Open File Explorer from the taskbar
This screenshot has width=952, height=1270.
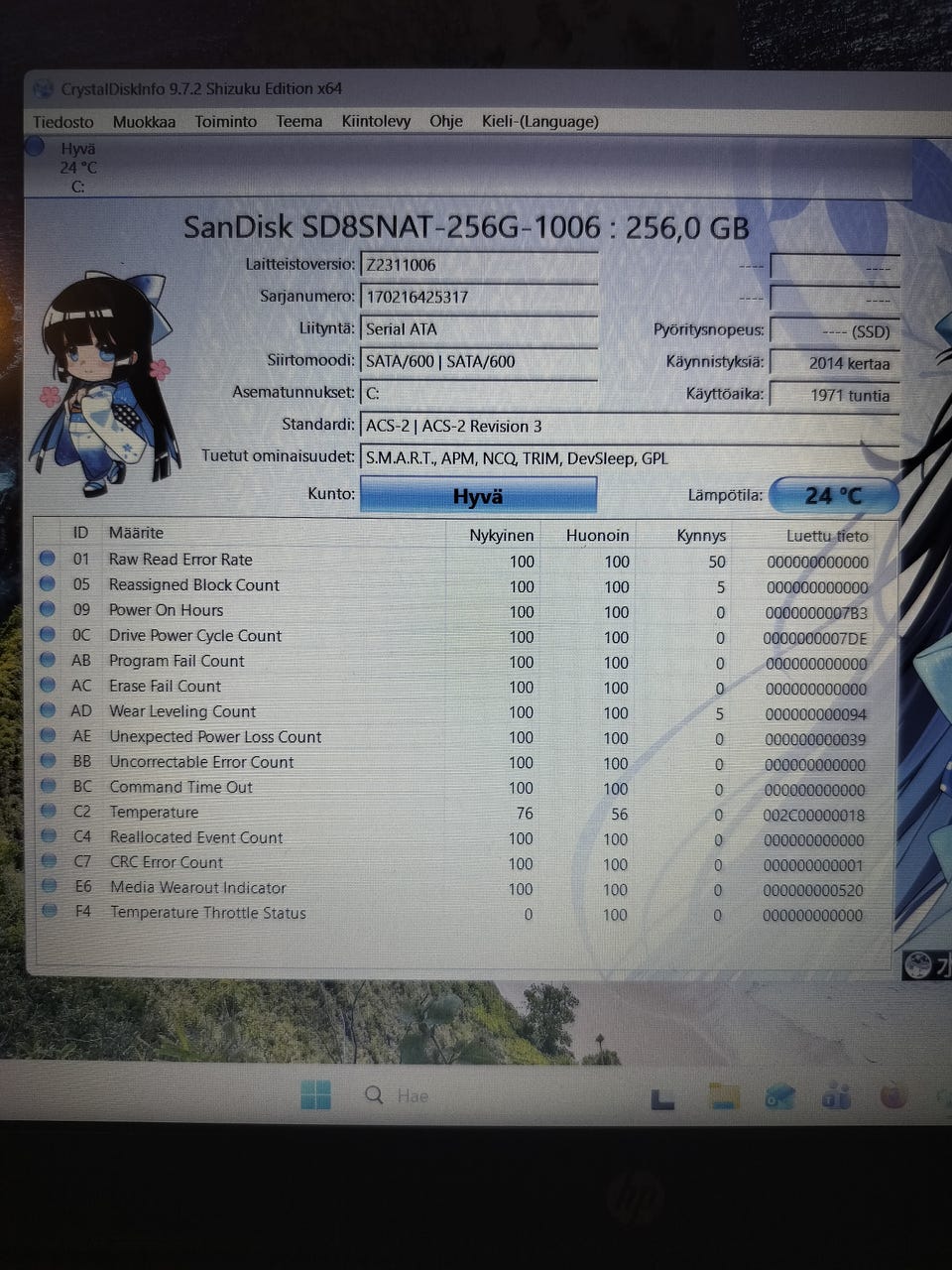point(724,1096)
